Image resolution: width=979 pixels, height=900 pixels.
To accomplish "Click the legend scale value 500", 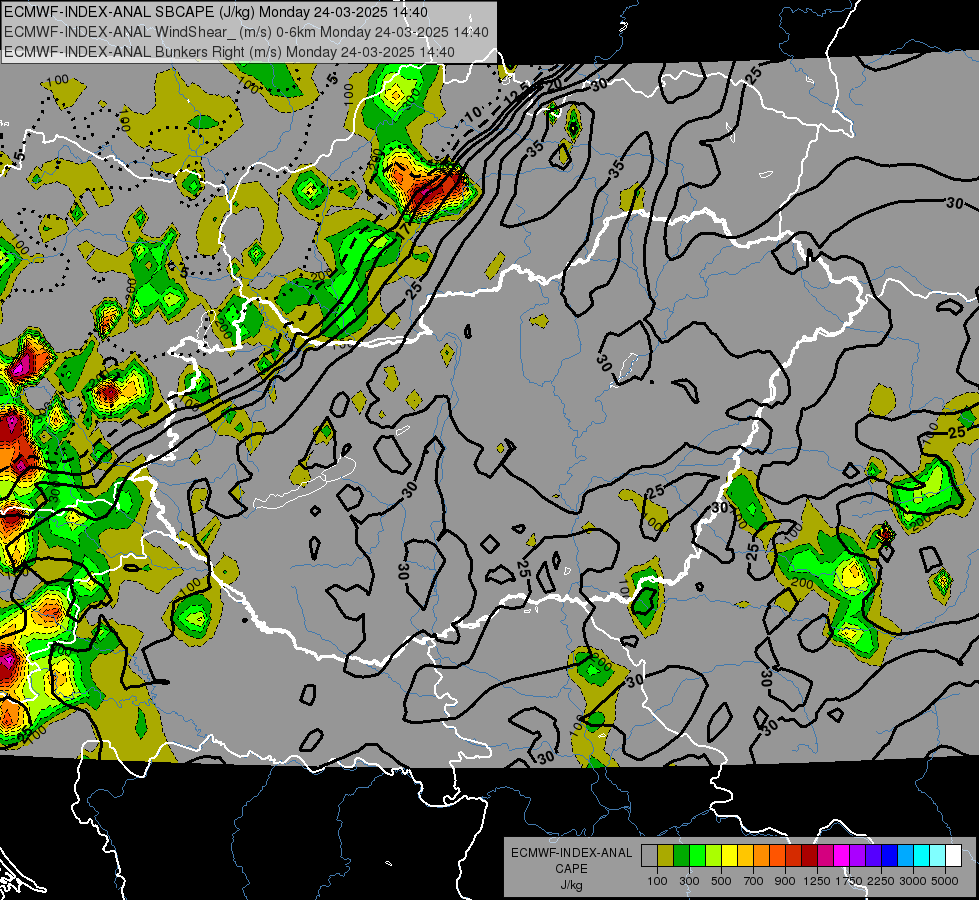I will pos(721,881).
